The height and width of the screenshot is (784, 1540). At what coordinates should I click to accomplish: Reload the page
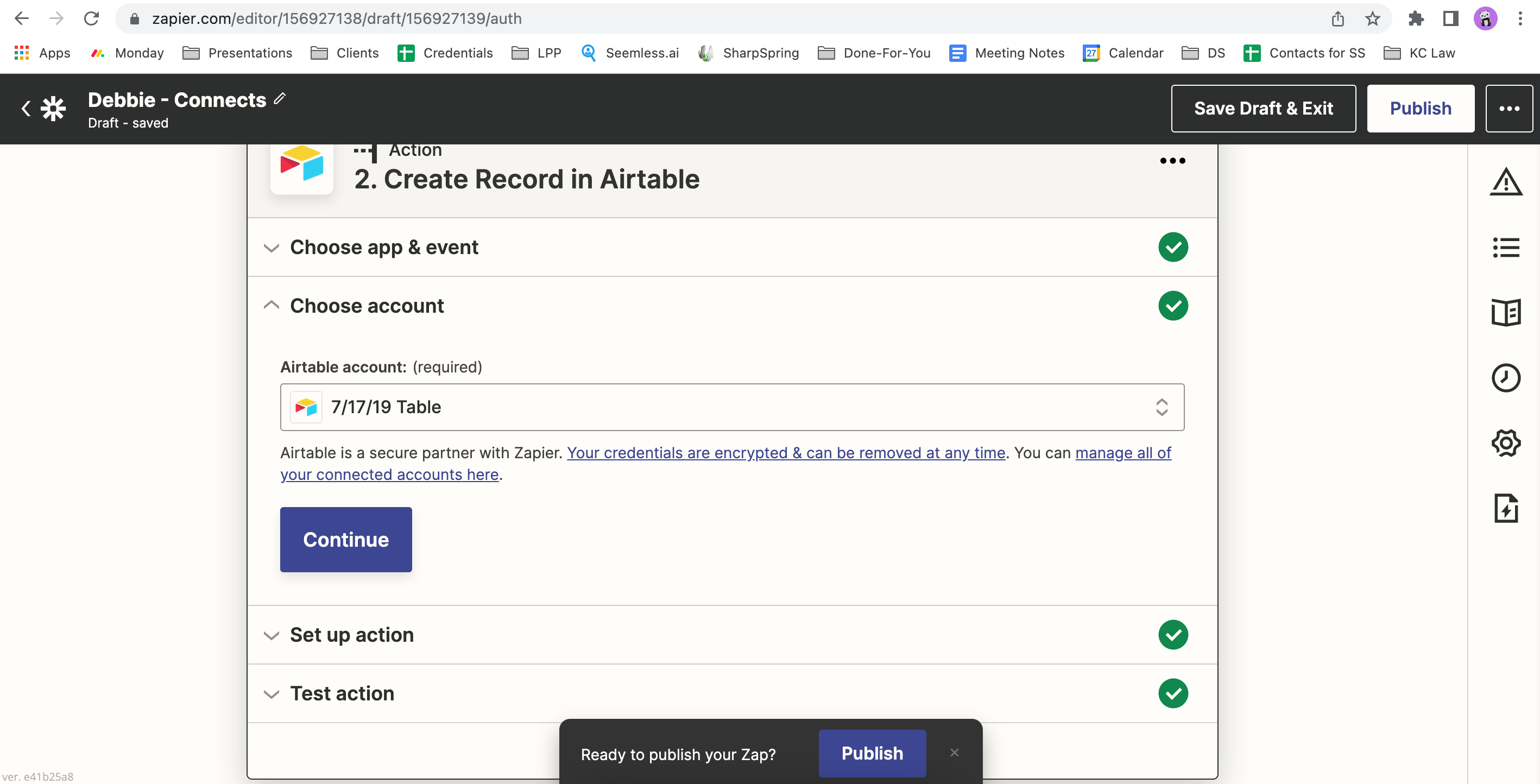pyautogui.click(x=91, y=18)
